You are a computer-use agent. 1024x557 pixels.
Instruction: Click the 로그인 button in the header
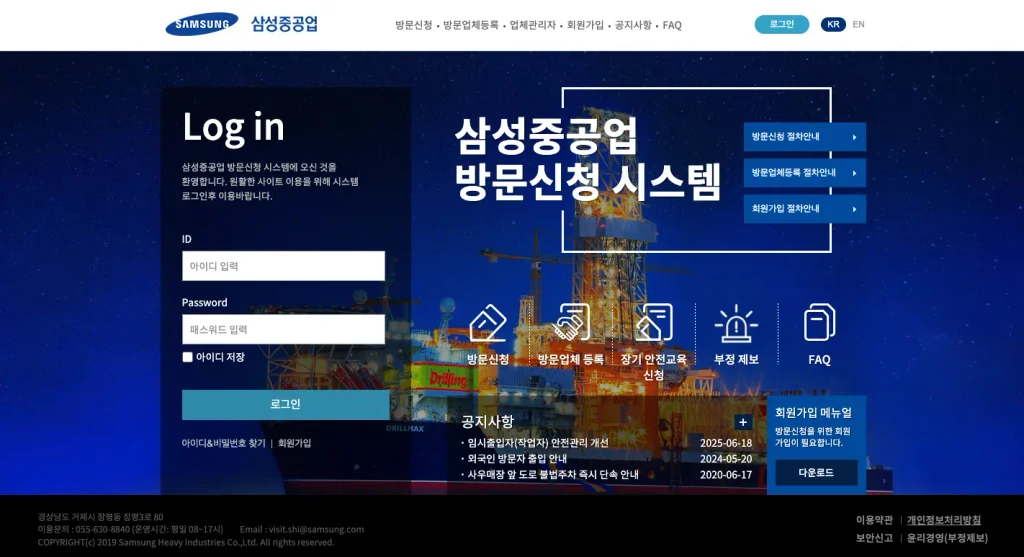782,24
